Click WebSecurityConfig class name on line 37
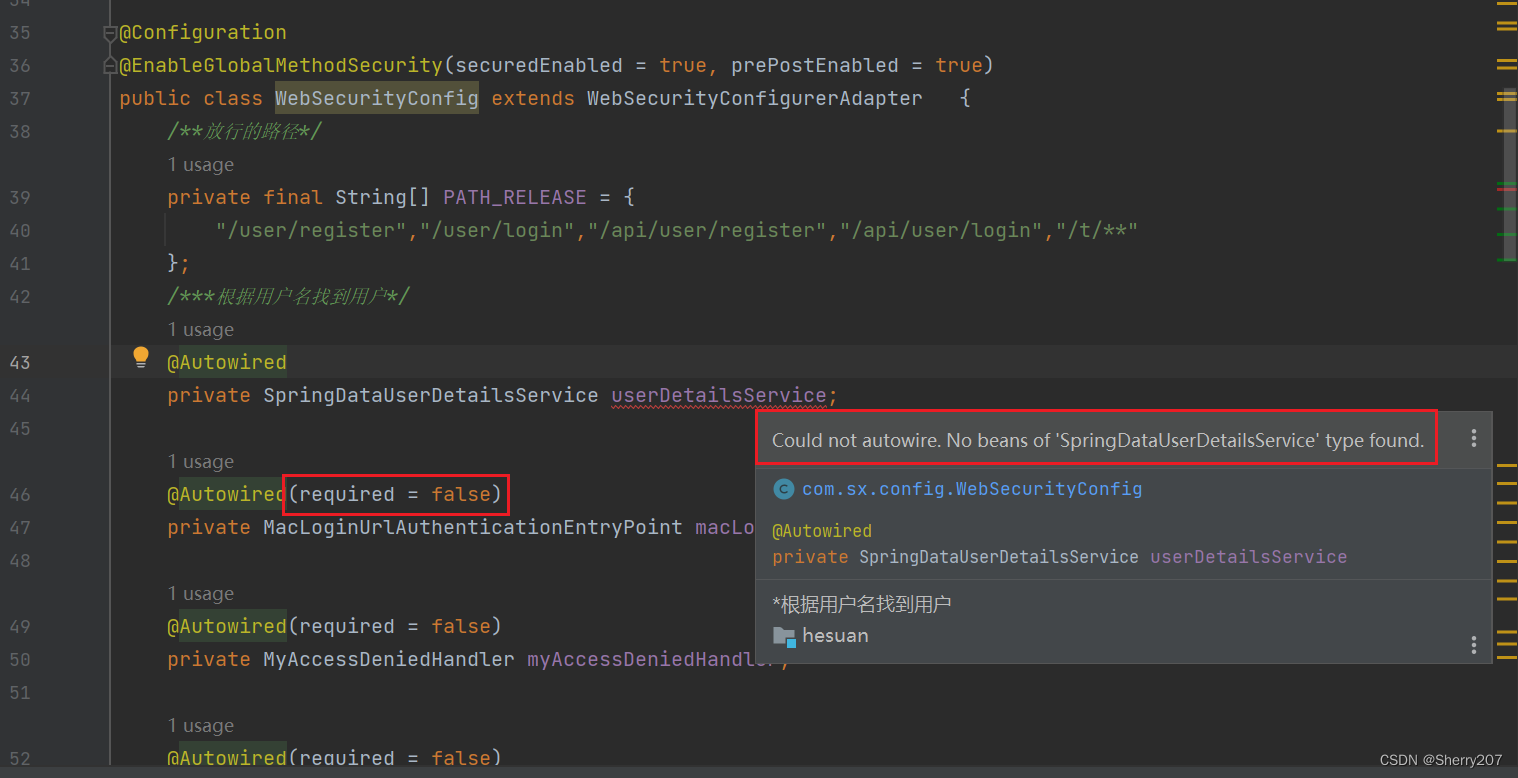Image resolution: width=1518 pixels, height=778 pixels. click(x=377, y=98)
